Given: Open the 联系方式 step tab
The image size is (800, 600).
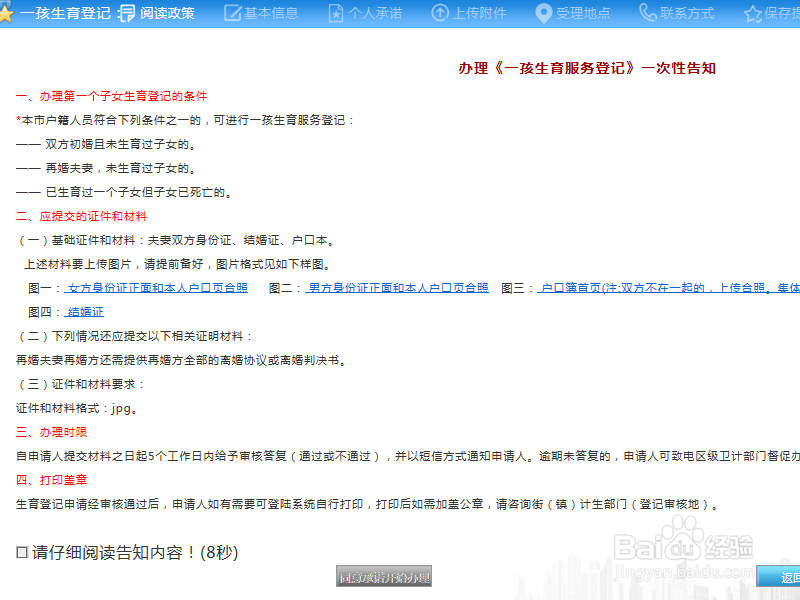Looking at the screenshot, I should click(687, 13).
